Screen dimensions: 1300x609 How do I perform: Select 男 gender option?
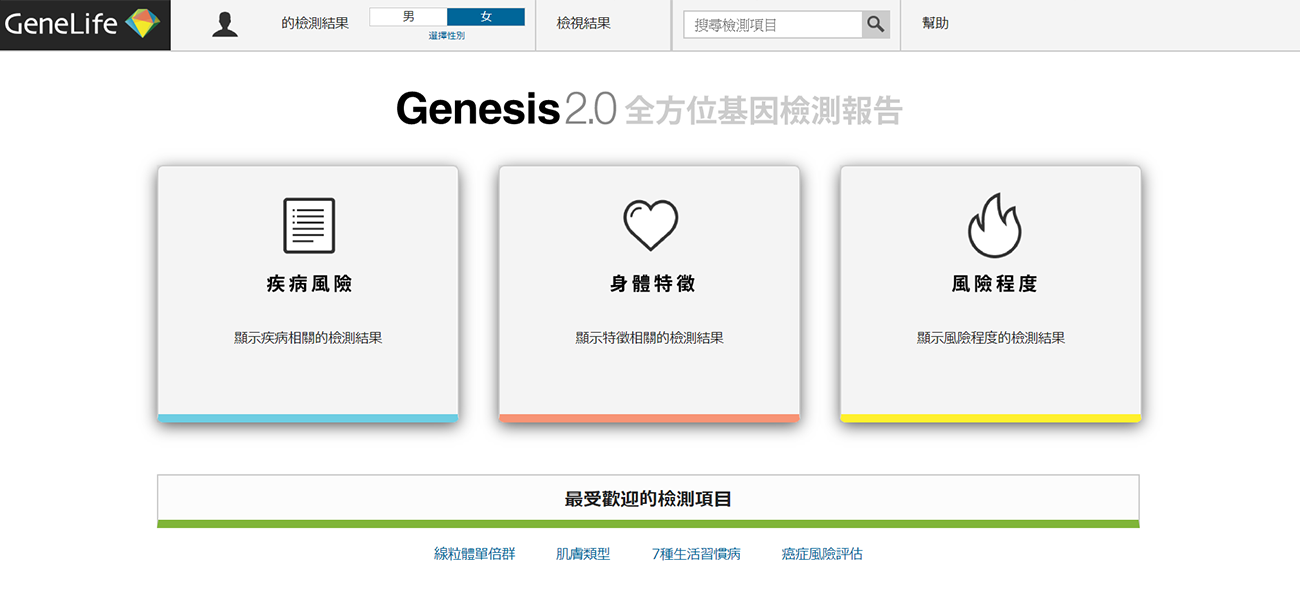click(408, 17)
